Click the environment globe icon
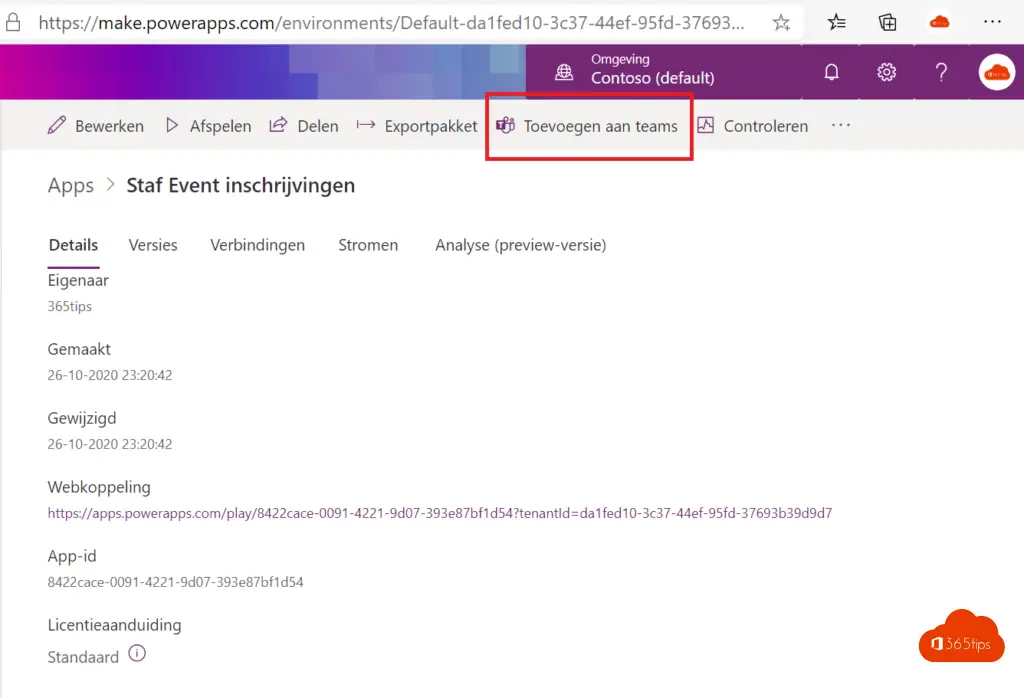 pos(564,72)
